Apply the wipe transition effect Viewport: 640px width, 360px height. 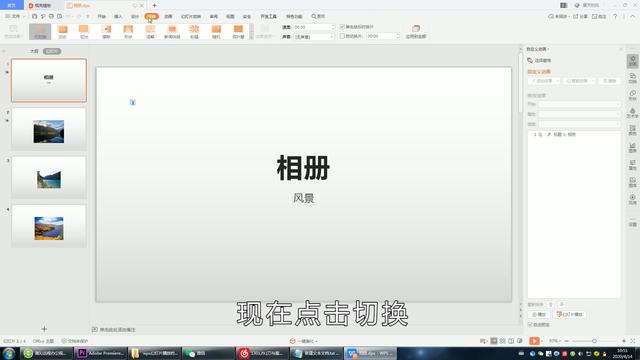click(106, 31)
